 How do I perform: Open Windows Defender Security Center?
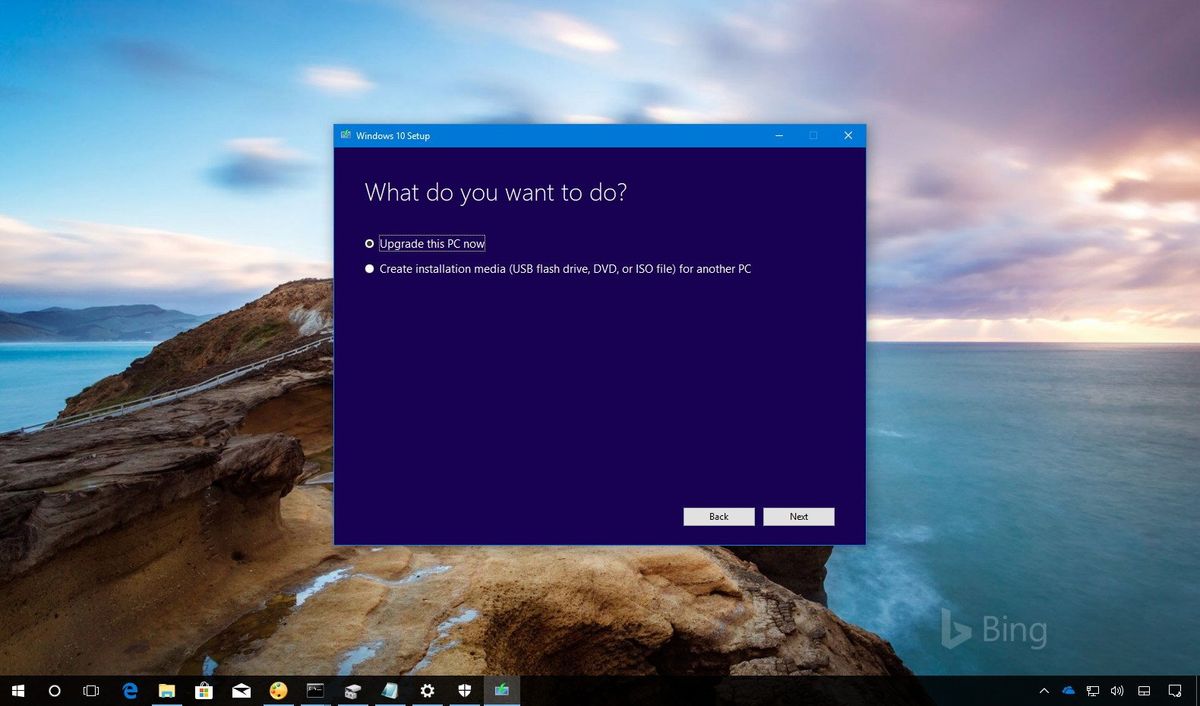[464, 690]
